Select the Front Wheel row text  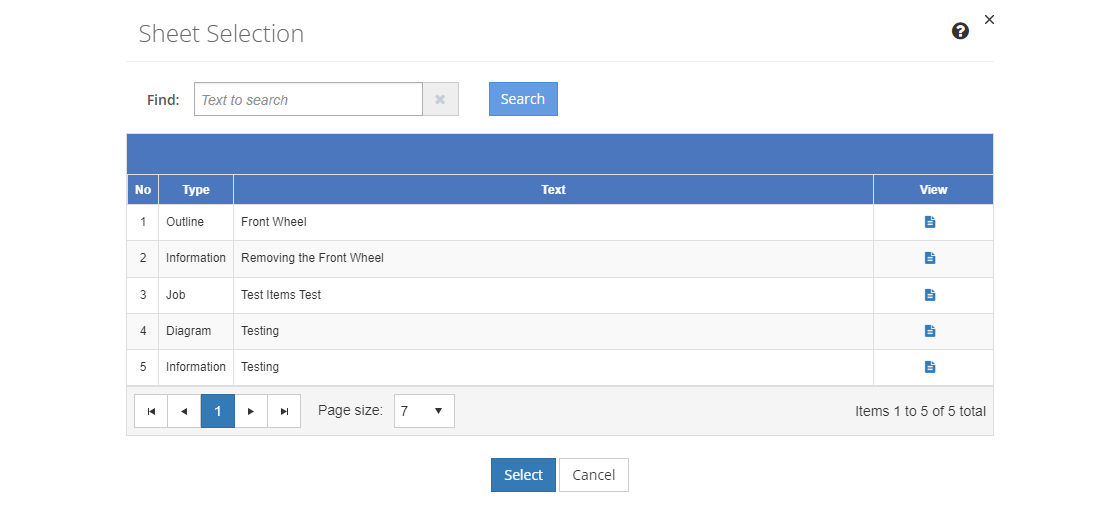[x=274, y=222]
